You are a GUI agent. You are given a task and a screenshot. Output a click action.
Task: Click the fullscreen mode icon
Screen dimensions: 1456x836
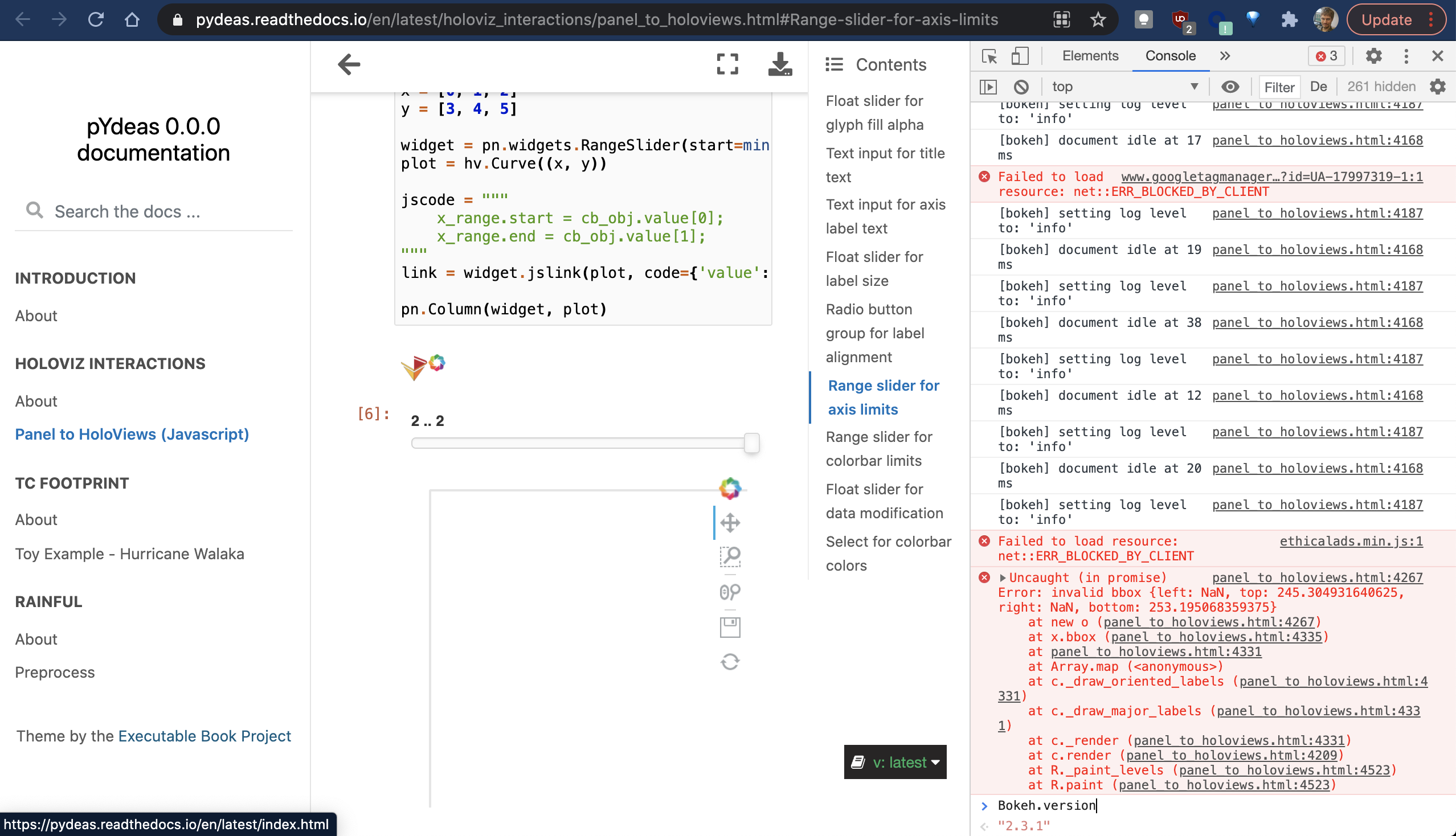pyautogui.click(x=727, y=64)
